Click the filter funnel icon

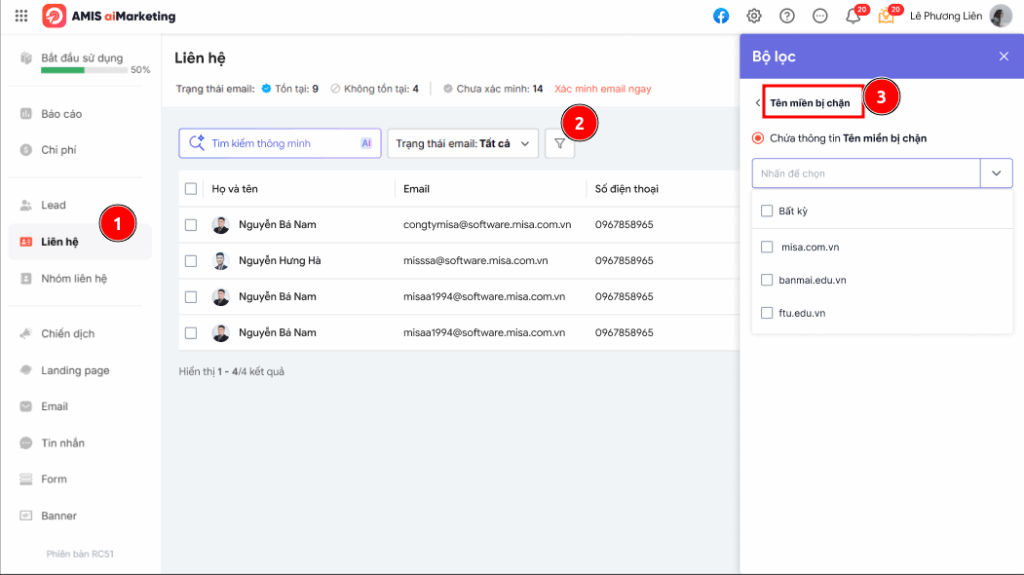[x=559, y=144]
